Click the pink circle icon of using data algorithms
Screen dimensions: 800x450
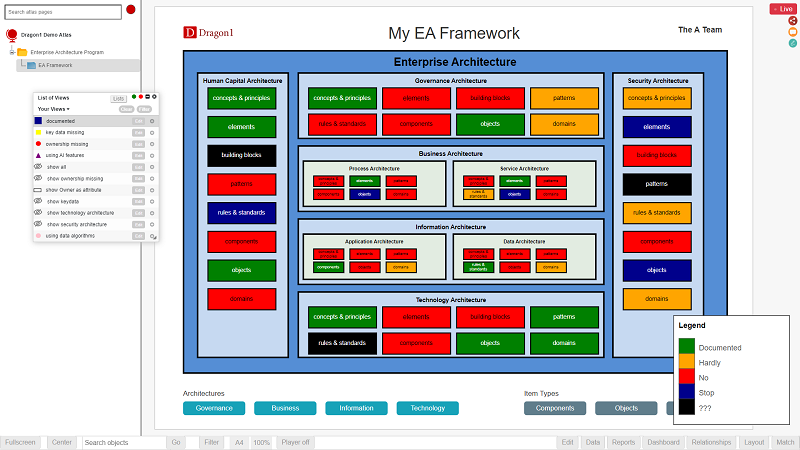click(x=38, y=236)
